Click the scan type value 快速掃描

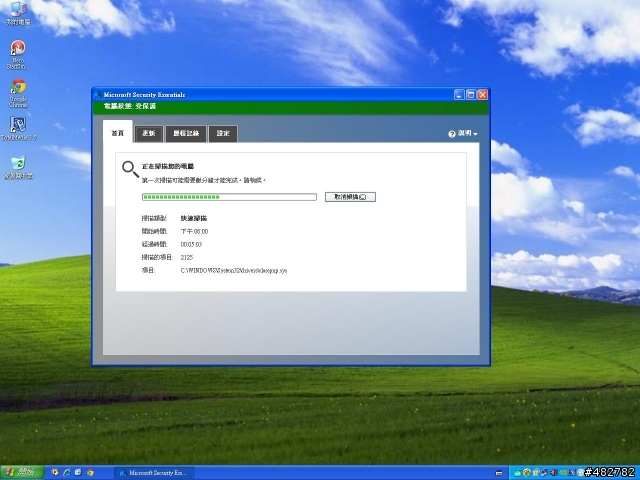click(x=194, y=218)
